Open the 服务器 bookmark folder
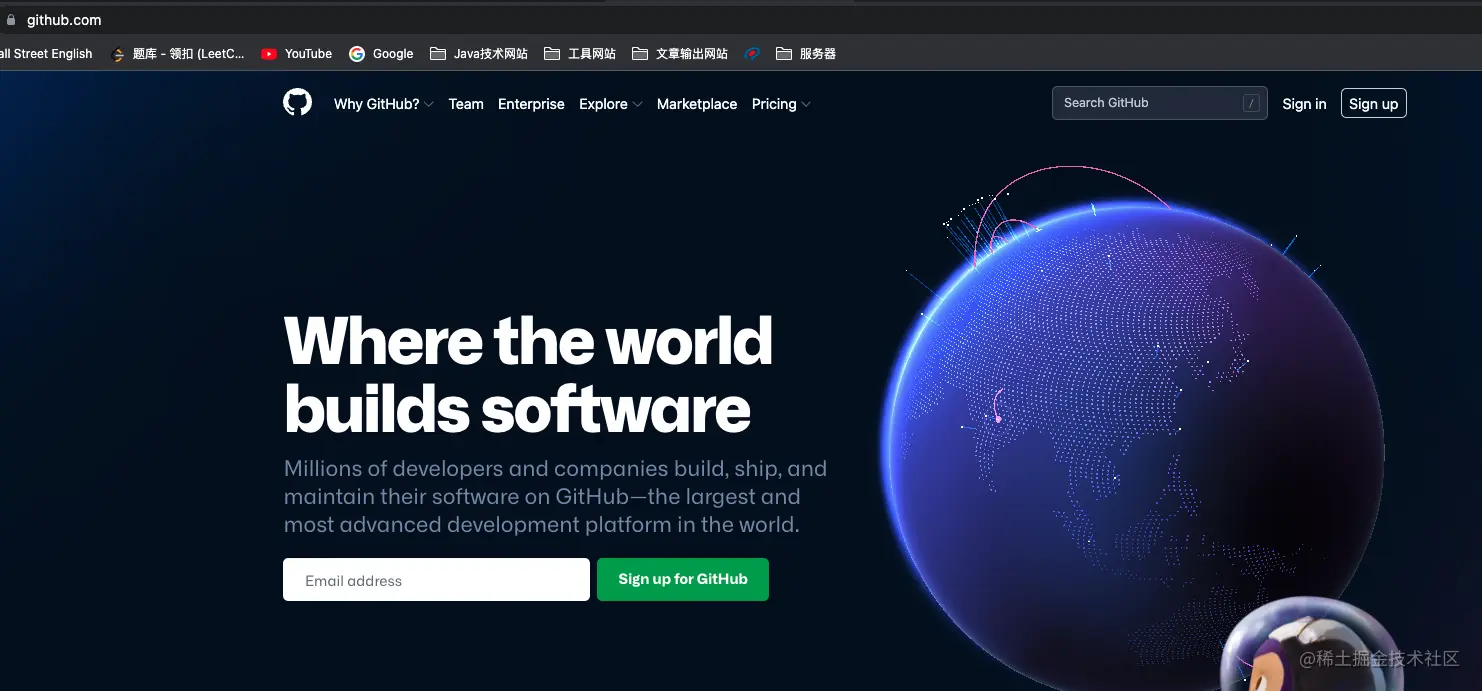Image resolution: width=1482 pixels, height=691 pixels. coord(806,54)
